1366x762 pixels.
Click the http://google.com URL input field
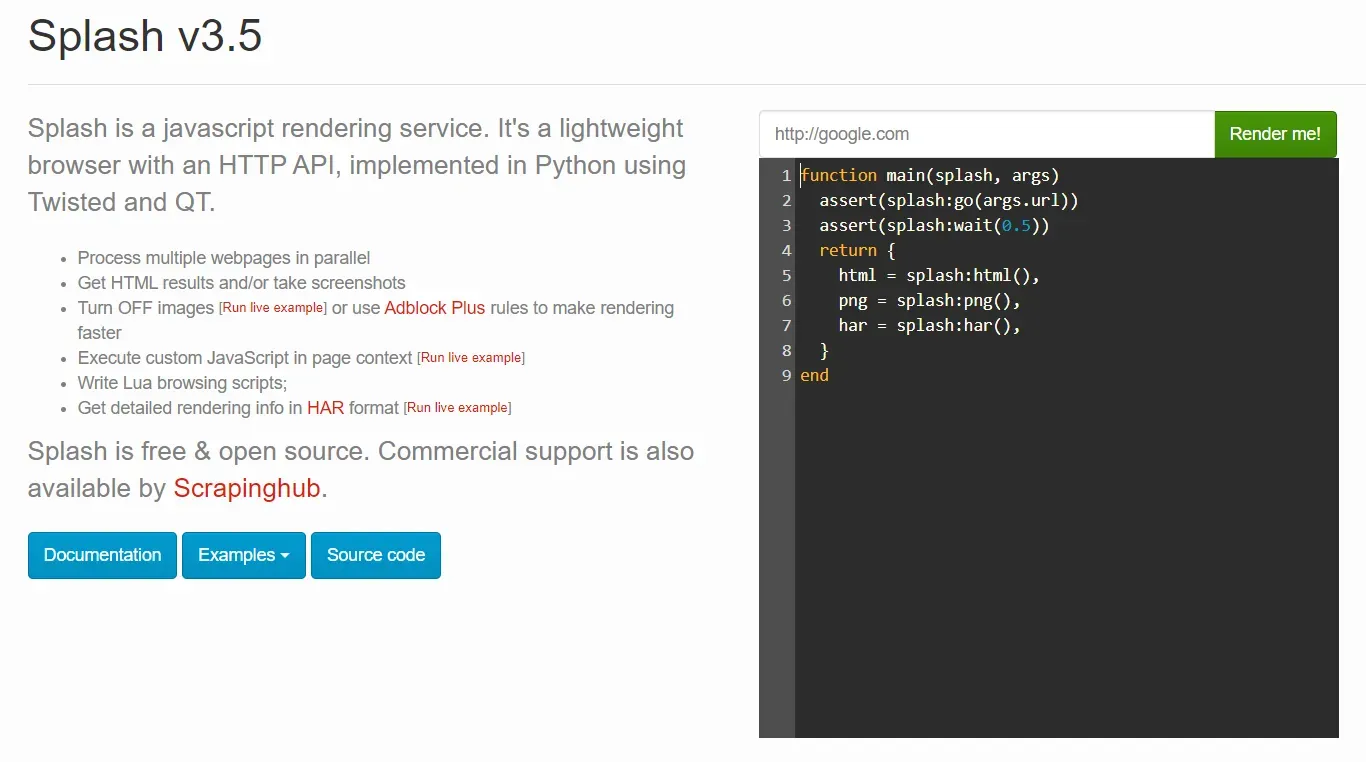[985, 133]
